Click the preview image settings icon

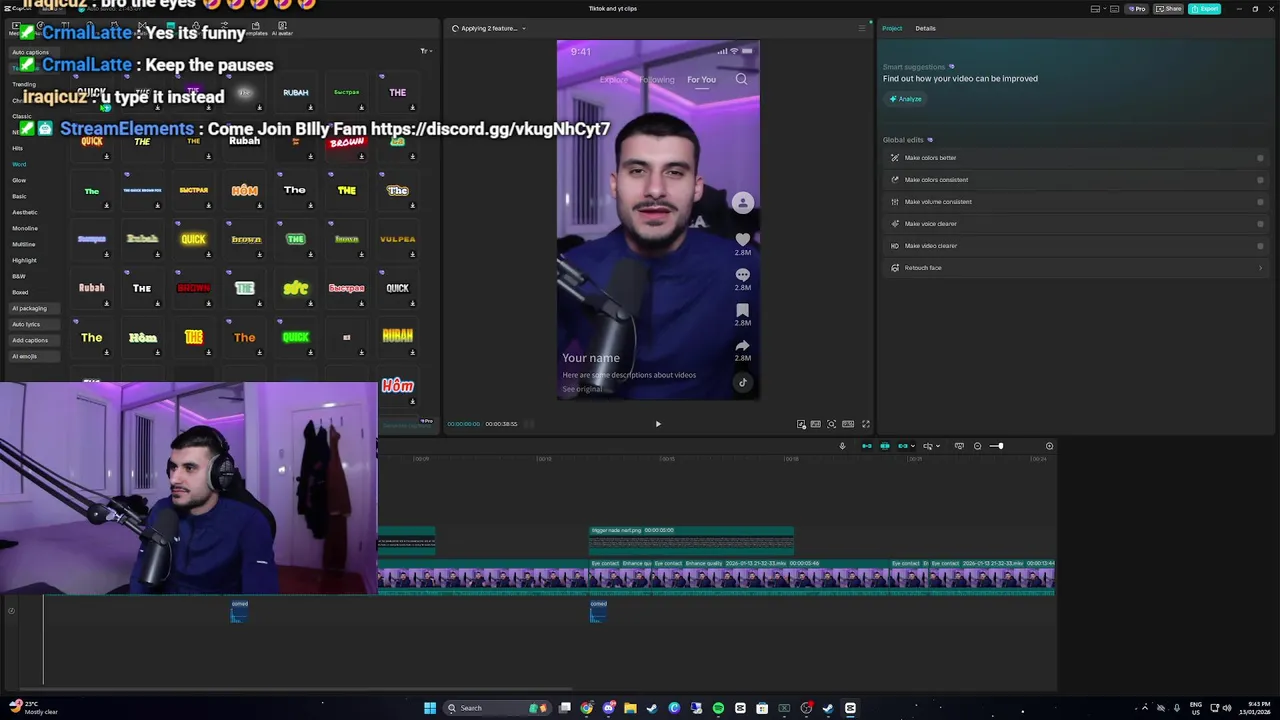coord(801,424)
